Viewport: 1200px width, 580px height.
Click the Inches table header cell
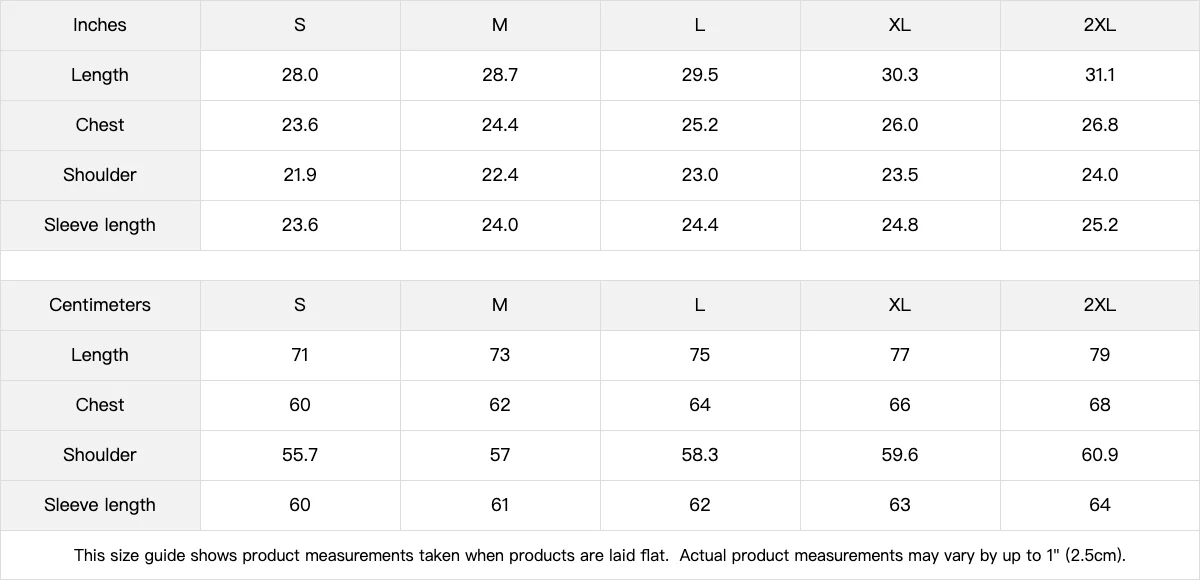(100, 25)
